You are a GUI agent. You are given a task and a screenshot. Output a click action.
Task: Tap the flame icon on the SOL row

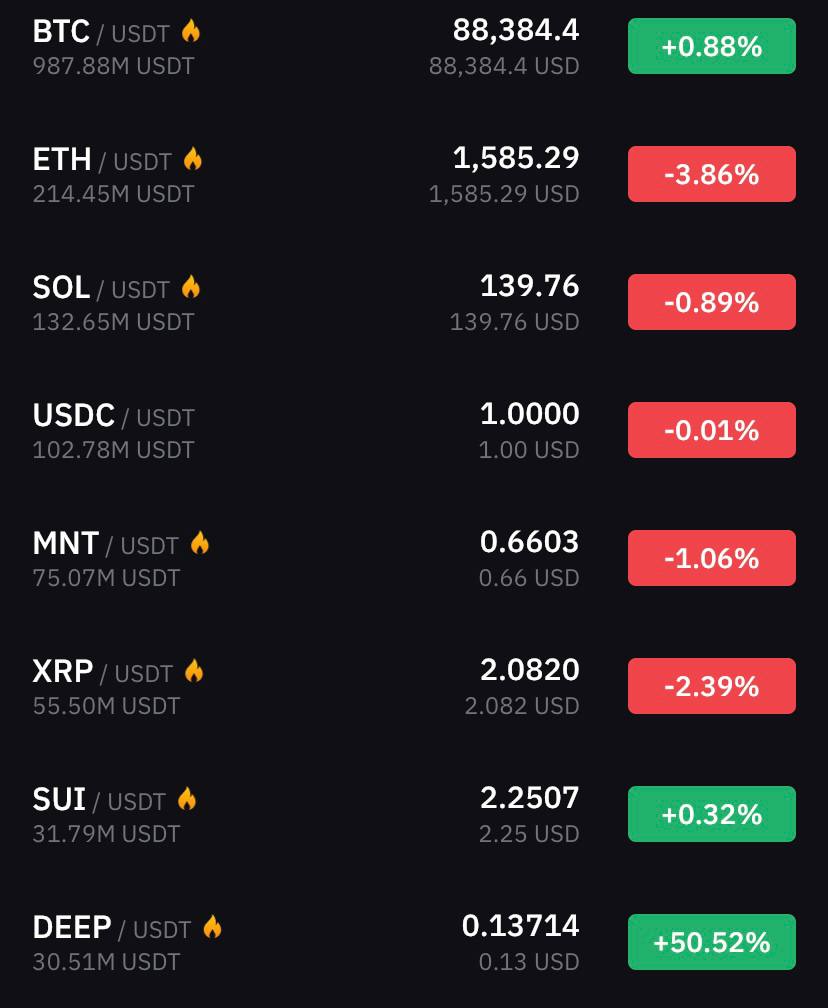pyautogui.click(x=191, y=287)
